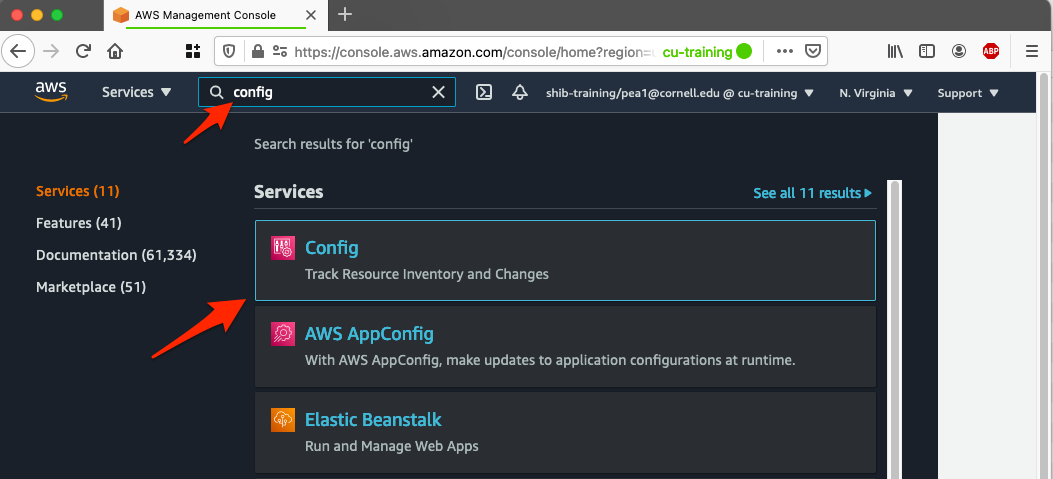Open the Firefox account icon
The height and width of the screenshot is (479, 1053).
pyautogui.click(x=959, y=51)
